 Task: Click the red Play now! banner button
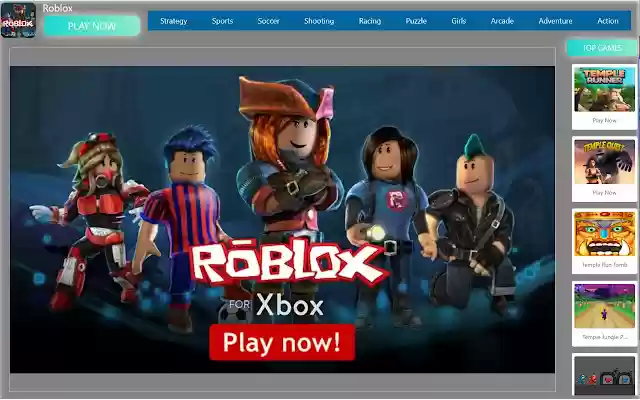(x=282, y=342)
